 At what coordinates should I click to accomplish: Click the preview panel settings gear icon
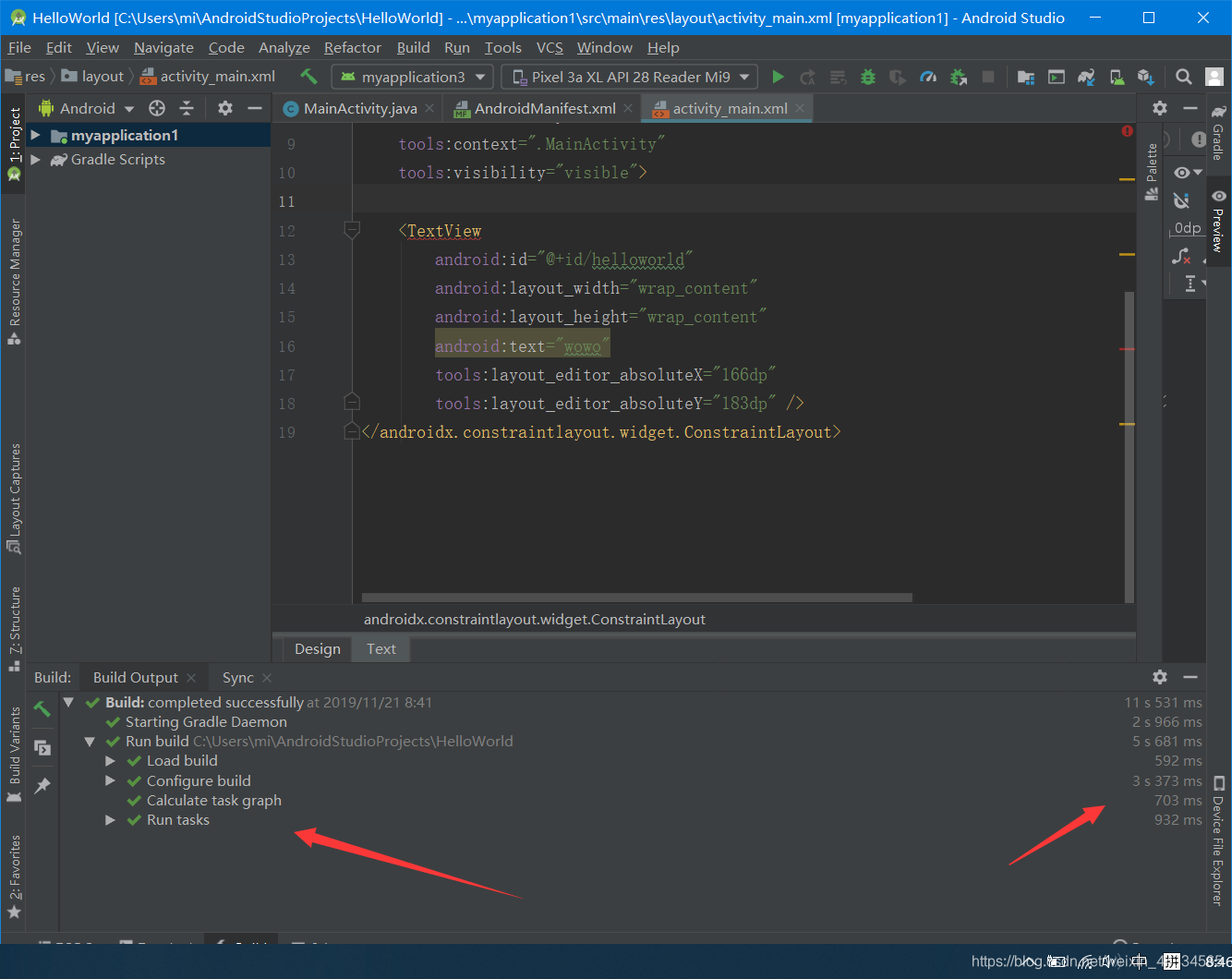(1160, 108)
